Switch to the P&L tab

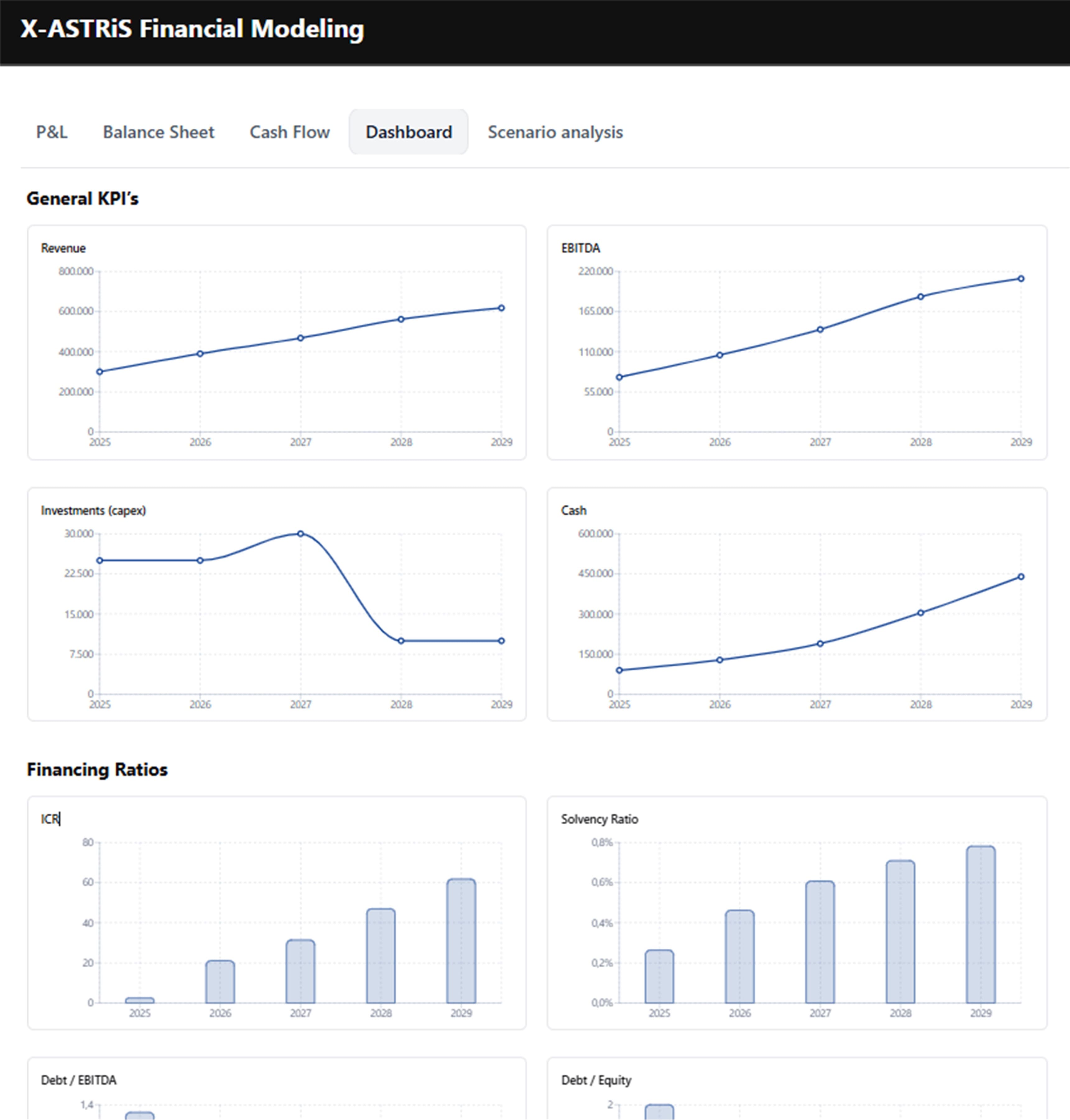[52, 132]
